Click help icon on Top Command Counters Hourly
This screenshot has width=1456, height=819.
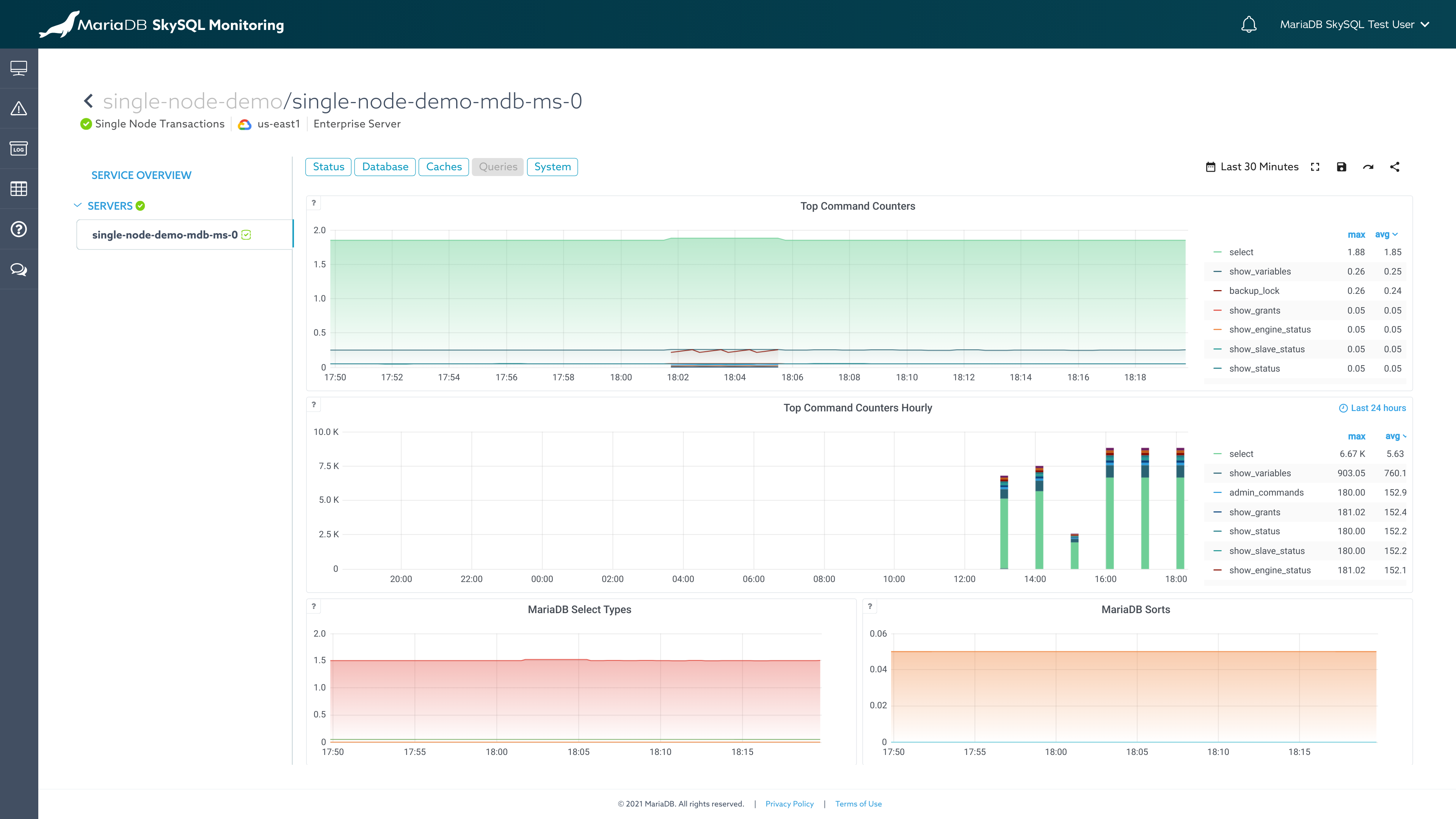314,405
